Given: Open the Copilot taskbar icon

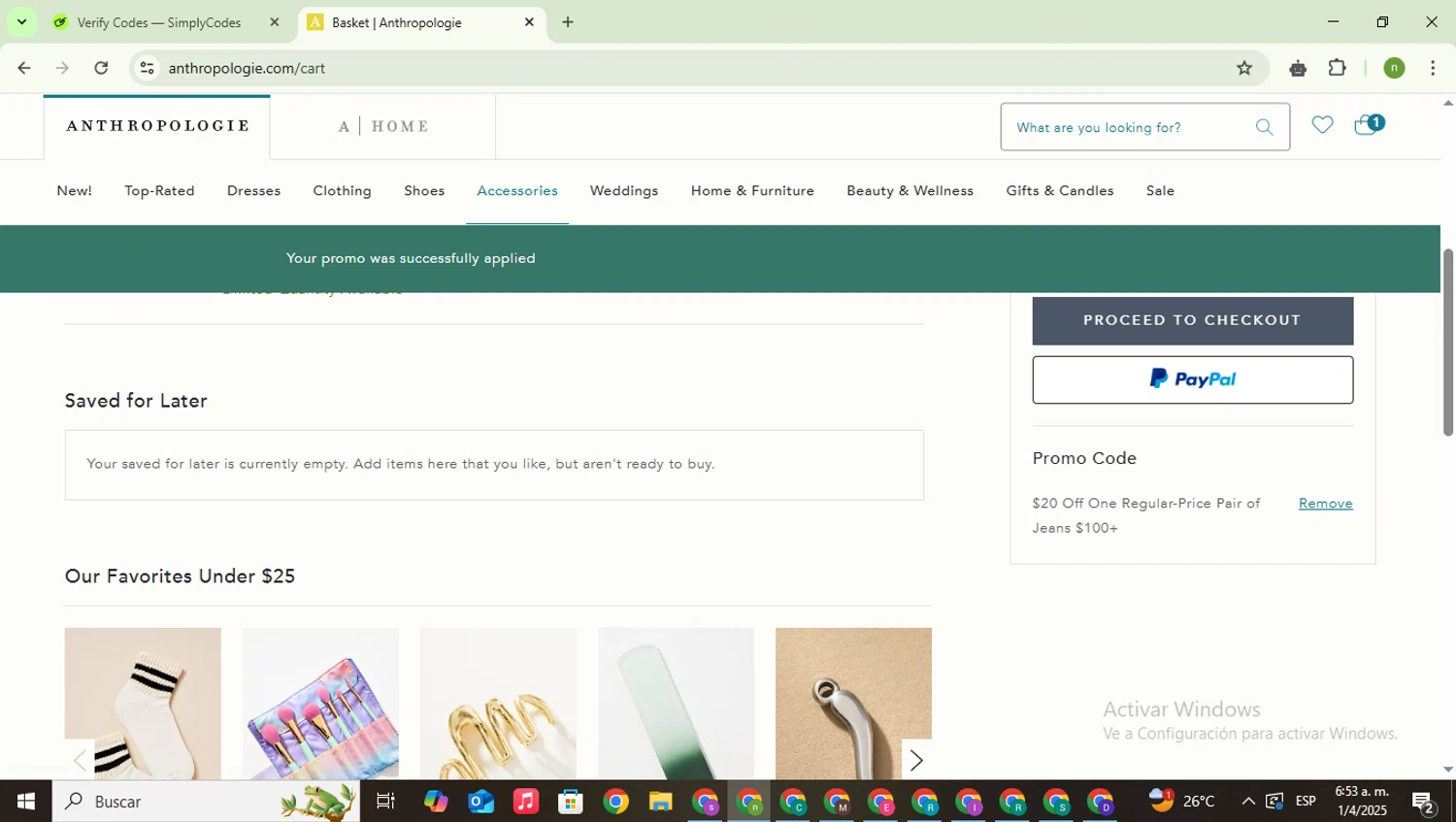Looking at the screenshot, I should tap(436, 802).
